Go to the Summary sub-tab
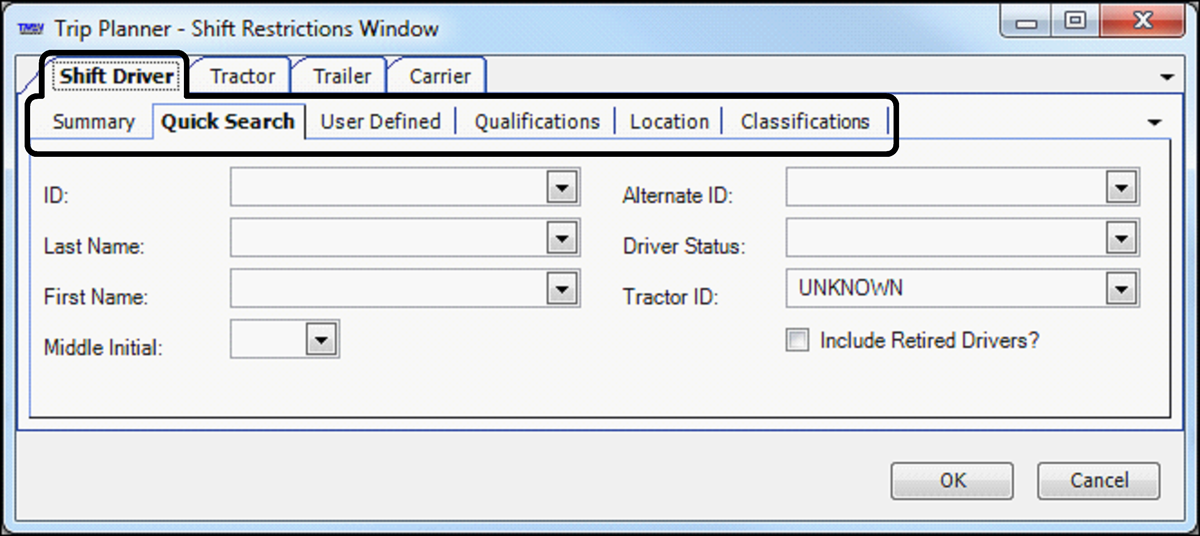 [93, 122]
